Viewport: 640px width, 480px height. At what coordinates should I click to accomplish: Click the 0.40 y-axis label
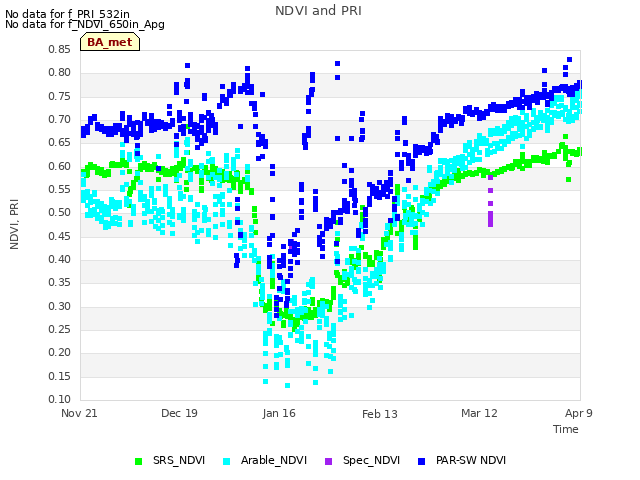click(60, 260)
